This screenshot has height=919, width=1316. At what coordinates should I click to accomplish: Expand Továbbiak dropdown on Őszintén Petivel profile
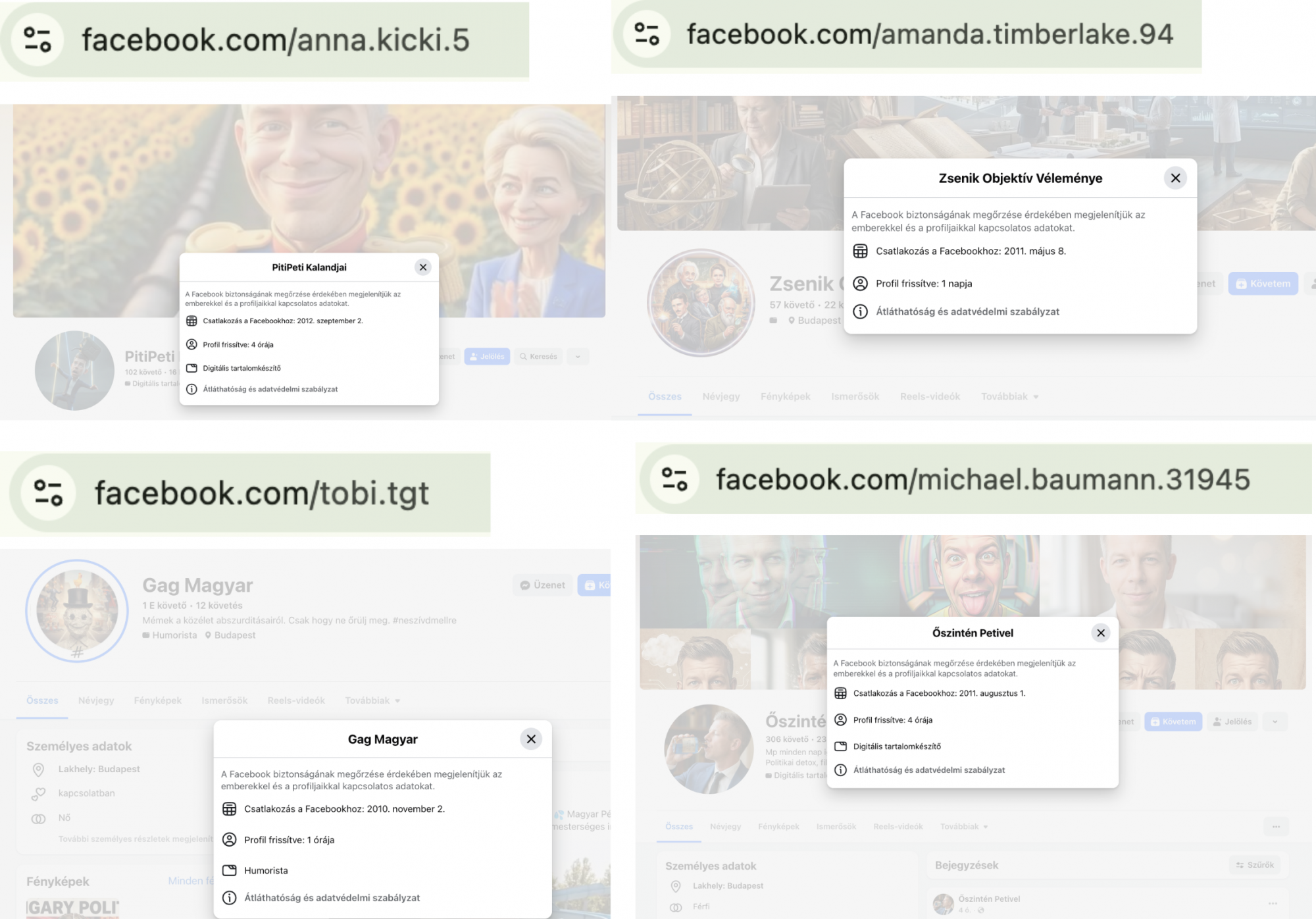click(964, 826)
